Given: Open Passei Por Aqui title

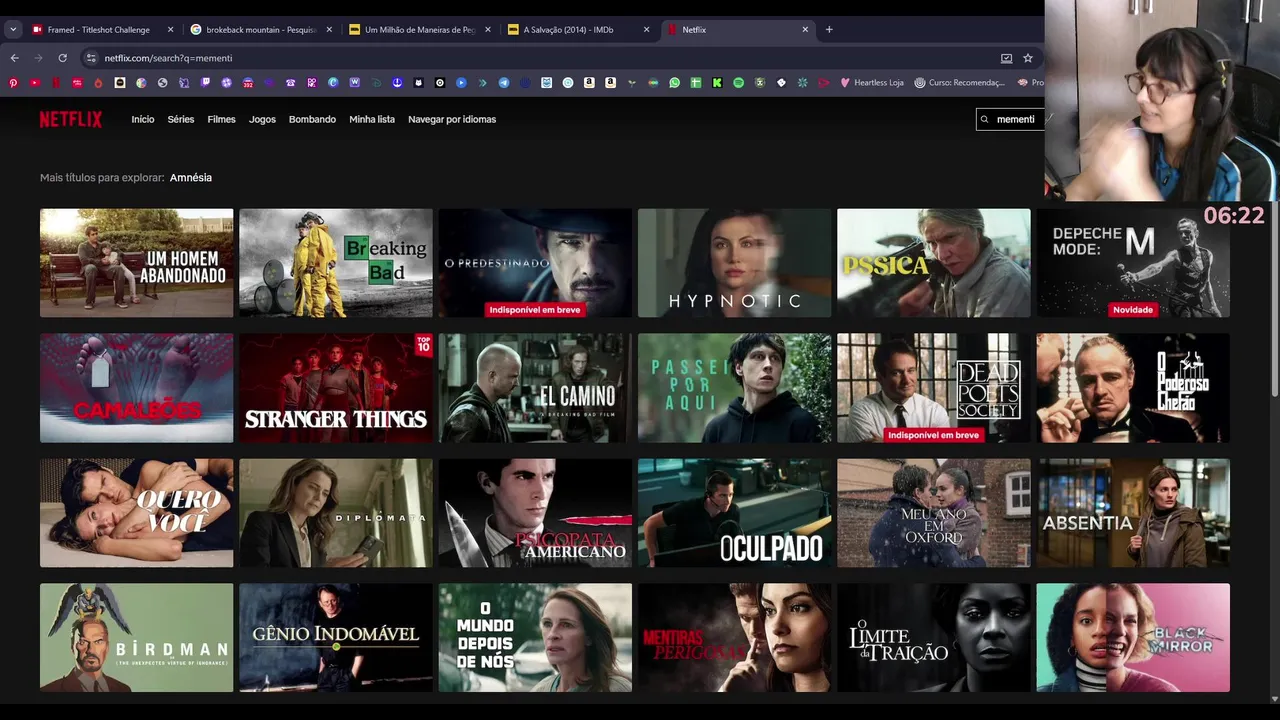Looking at the screenshot, I should tap(734, 388).
